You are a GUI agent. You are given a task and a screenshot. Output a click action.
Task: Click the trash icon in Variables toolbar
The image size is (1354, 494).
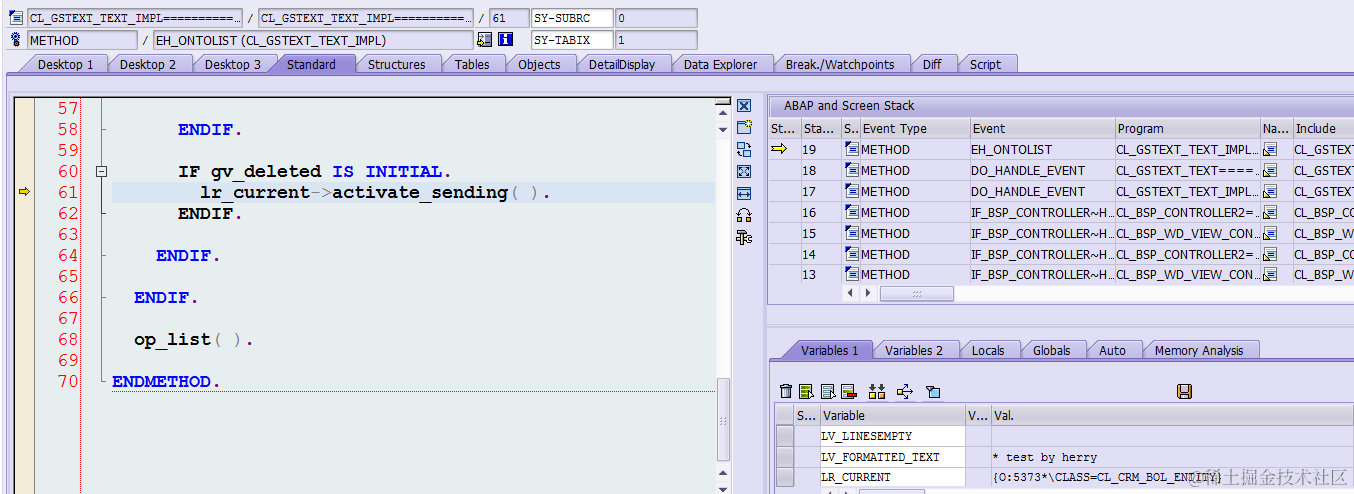tap(786, 391)
